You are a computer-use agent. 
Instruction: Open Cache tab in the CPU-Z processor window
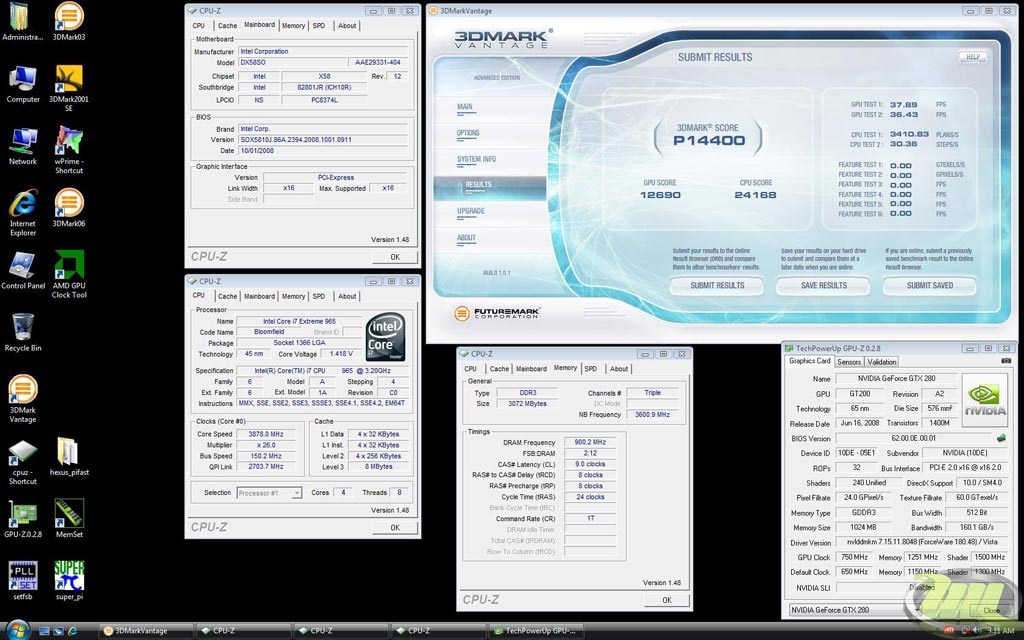pyautogui.click(x=227, y=296)
